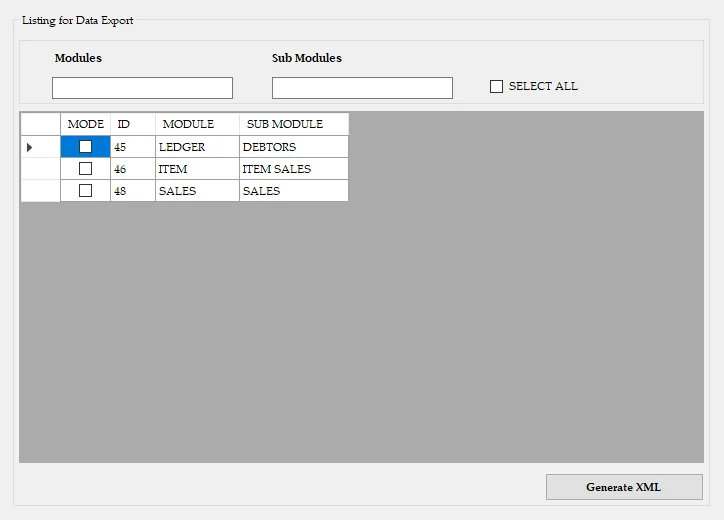
Task: Select row header of ID 48 row
Action: (40, 191)
